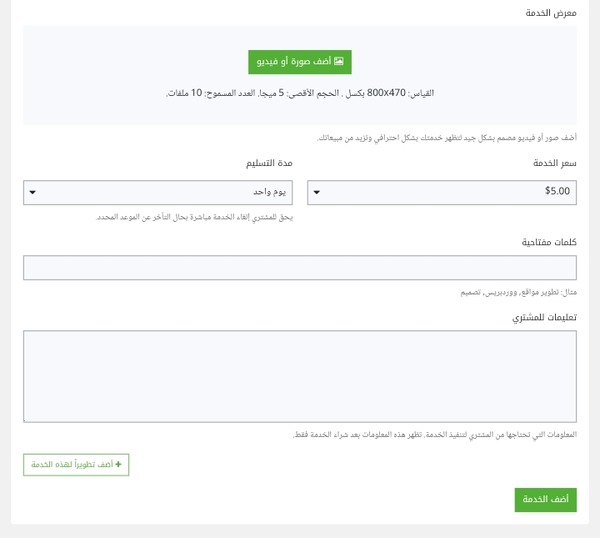Click the empty gallery upload drop area
The image size is (600, 538).
coord(300,110)
